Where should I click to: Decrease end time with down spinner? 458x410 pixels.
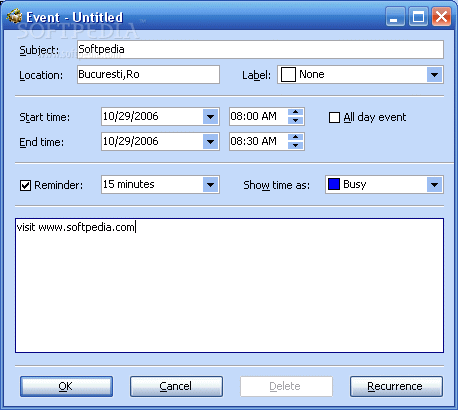pyautogui.click(x=295, y=146)
